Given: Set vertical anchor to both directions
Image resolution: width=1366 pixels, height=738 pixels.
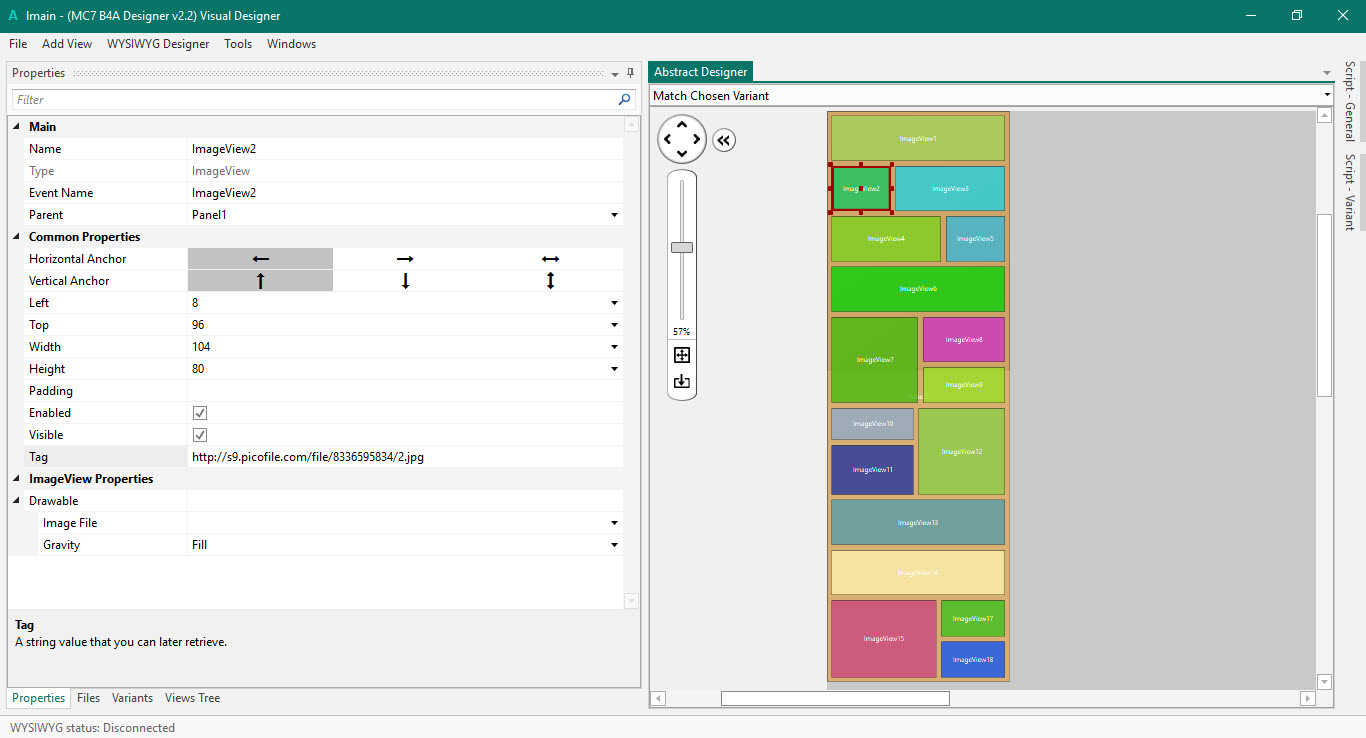Looking at the screenshot, I should (550, 281).
